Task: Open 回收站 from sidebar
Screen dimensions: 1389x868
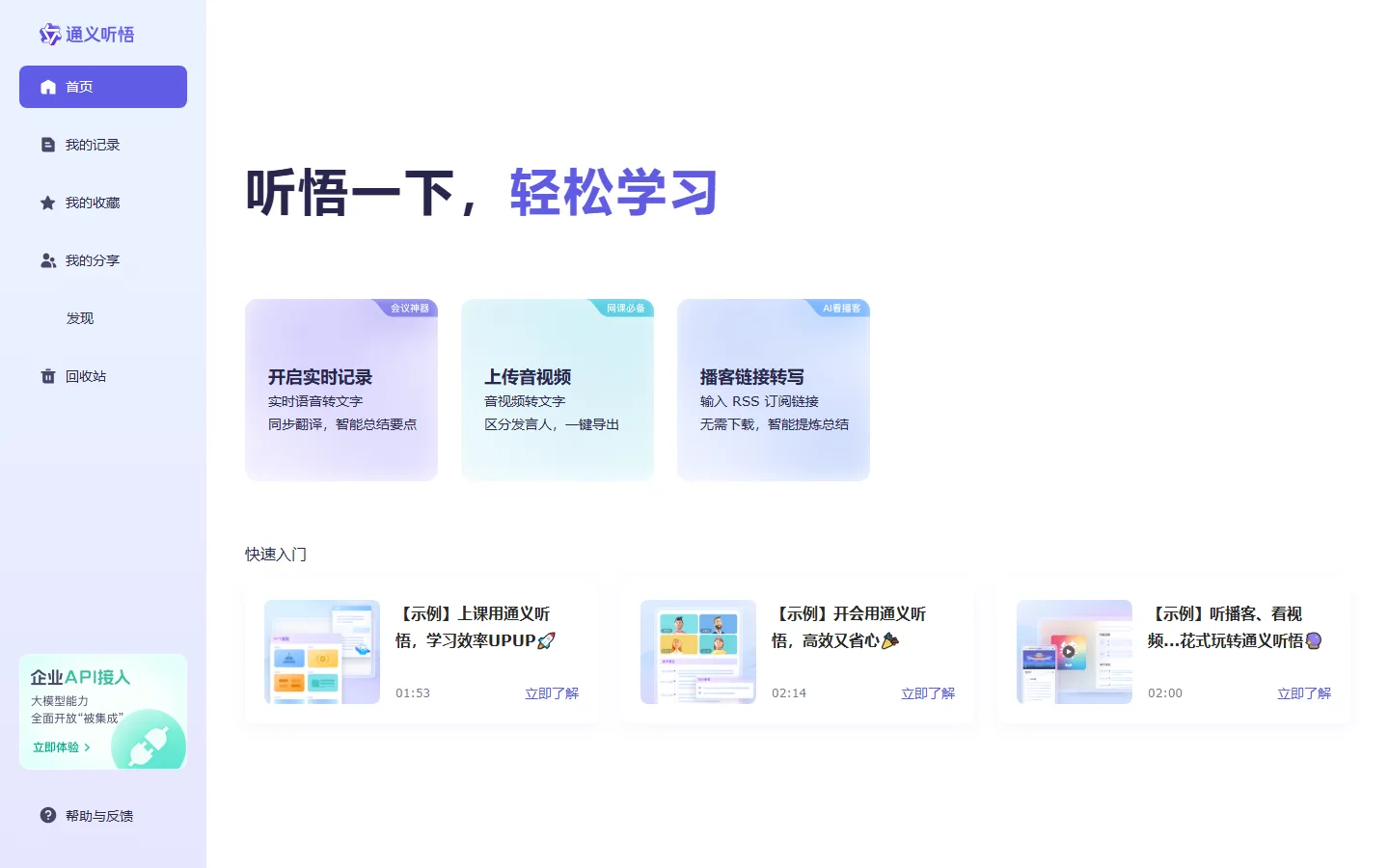Action: pos(103,376)
